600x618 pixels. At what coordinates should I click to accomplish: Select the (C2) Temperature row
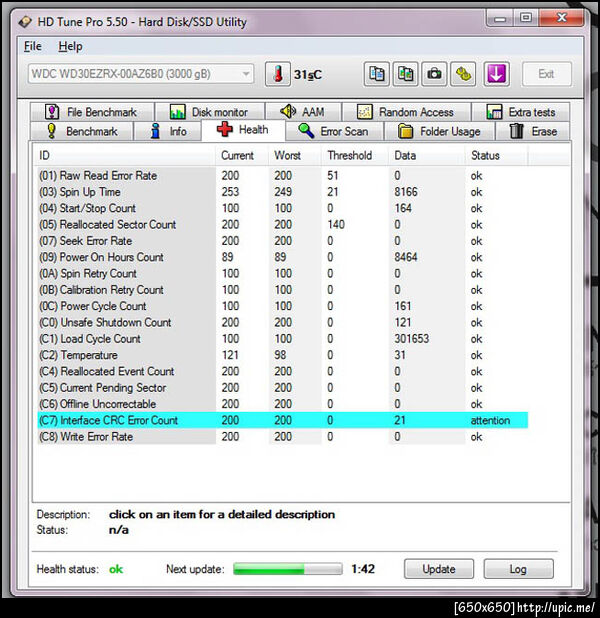(283, 355)
